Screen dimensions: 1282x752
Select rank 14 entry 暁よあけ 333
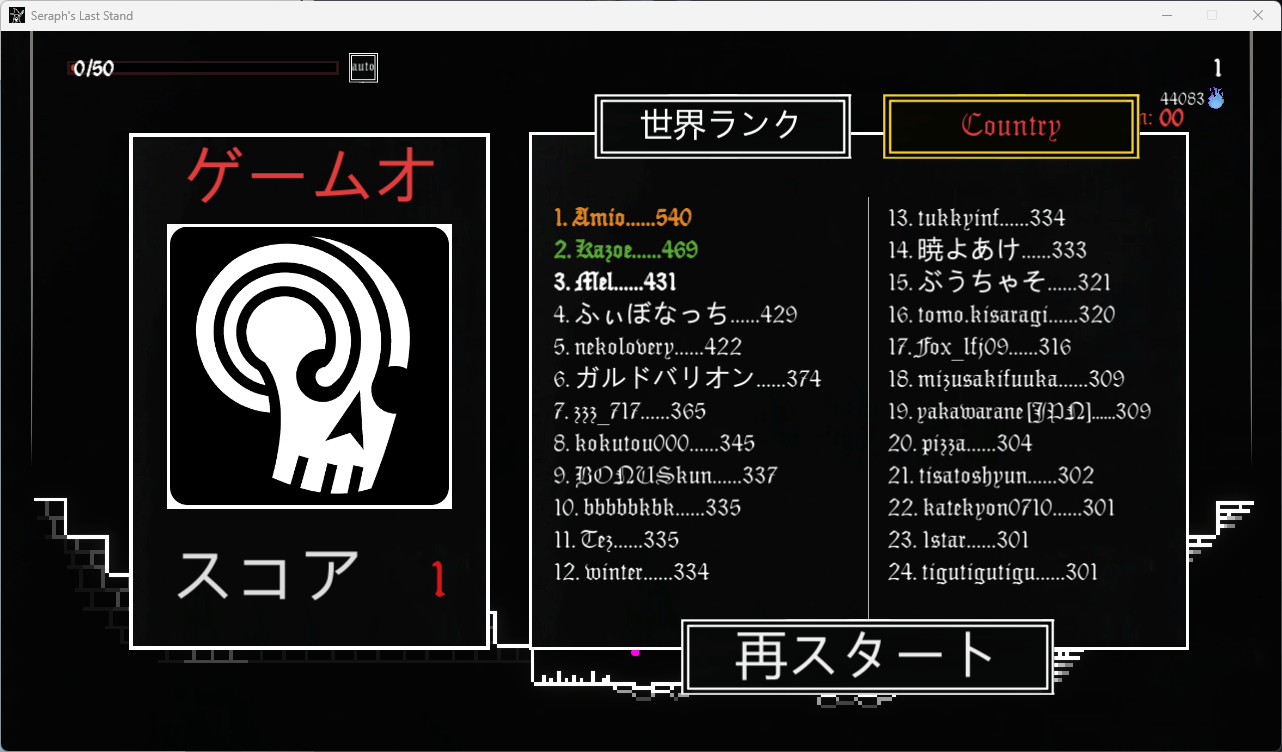988,250
